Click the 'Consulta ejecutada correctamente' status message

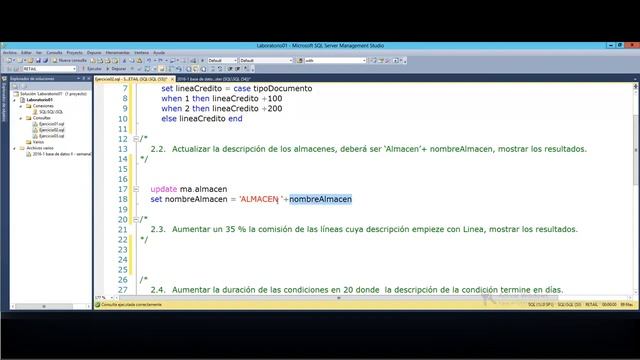click(x=131, y=305)
